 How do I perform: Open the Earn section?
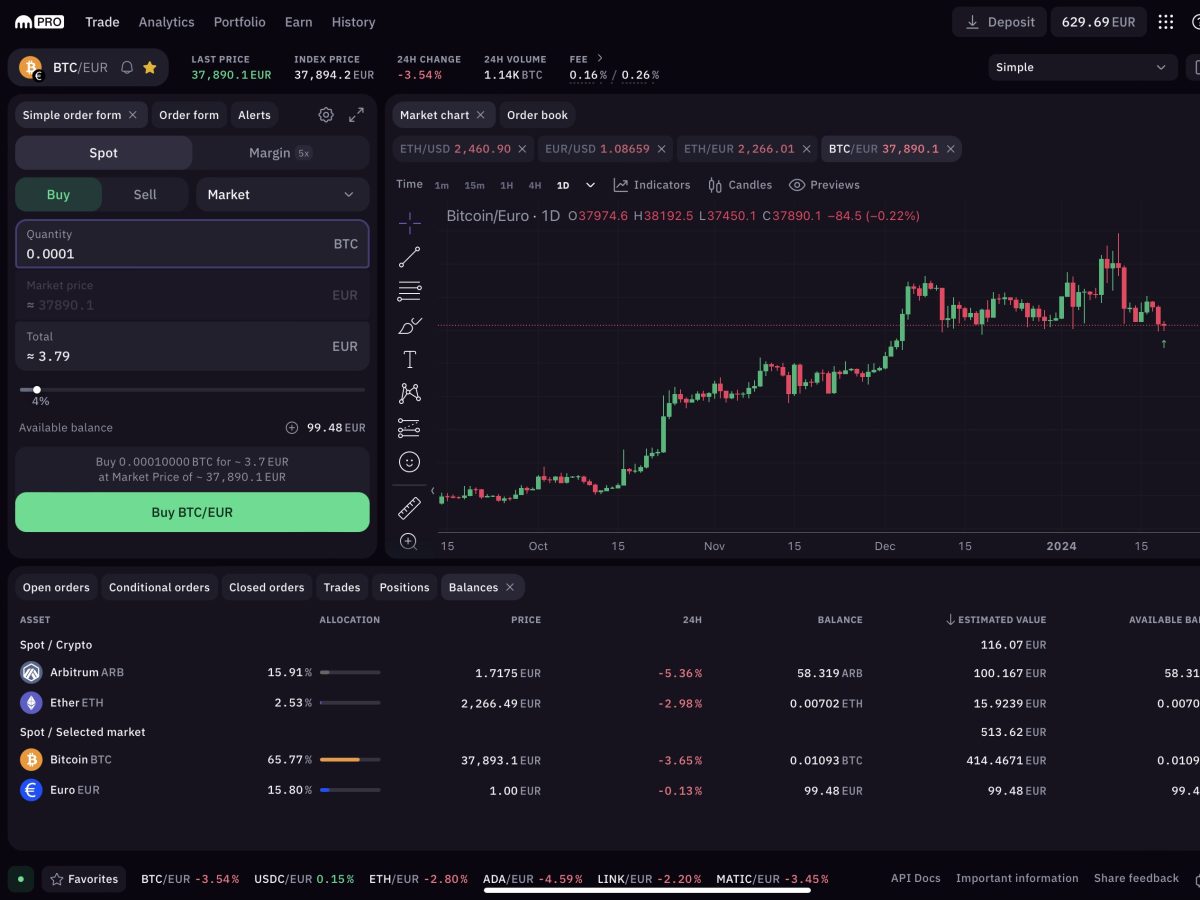click(298, 22)
